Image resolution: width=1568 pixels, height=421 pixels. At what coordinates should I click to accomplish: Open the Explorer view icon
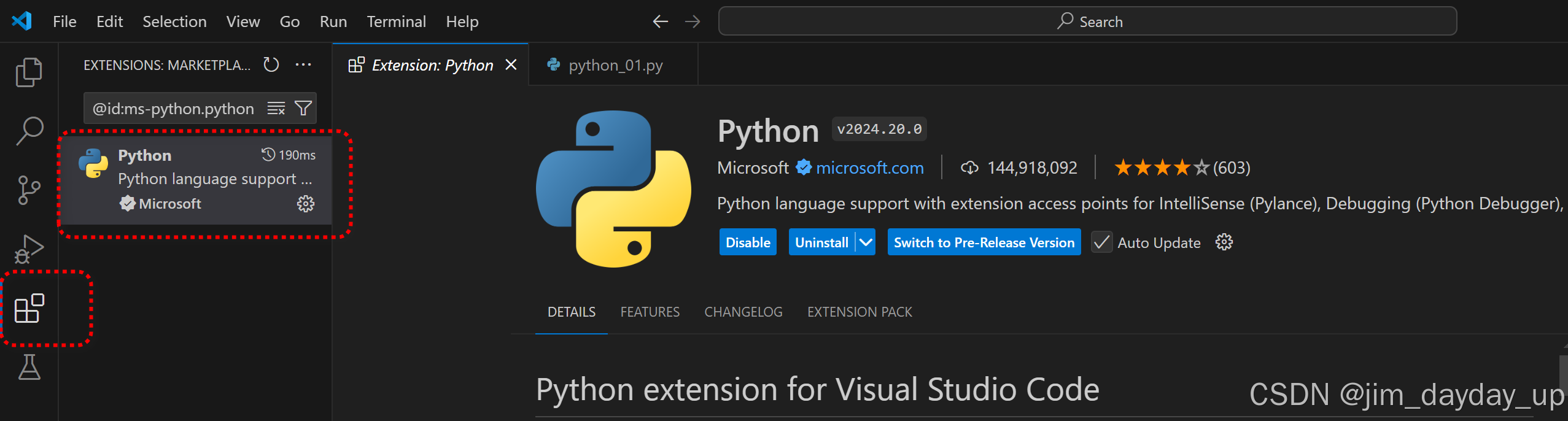tap(29, 72)
